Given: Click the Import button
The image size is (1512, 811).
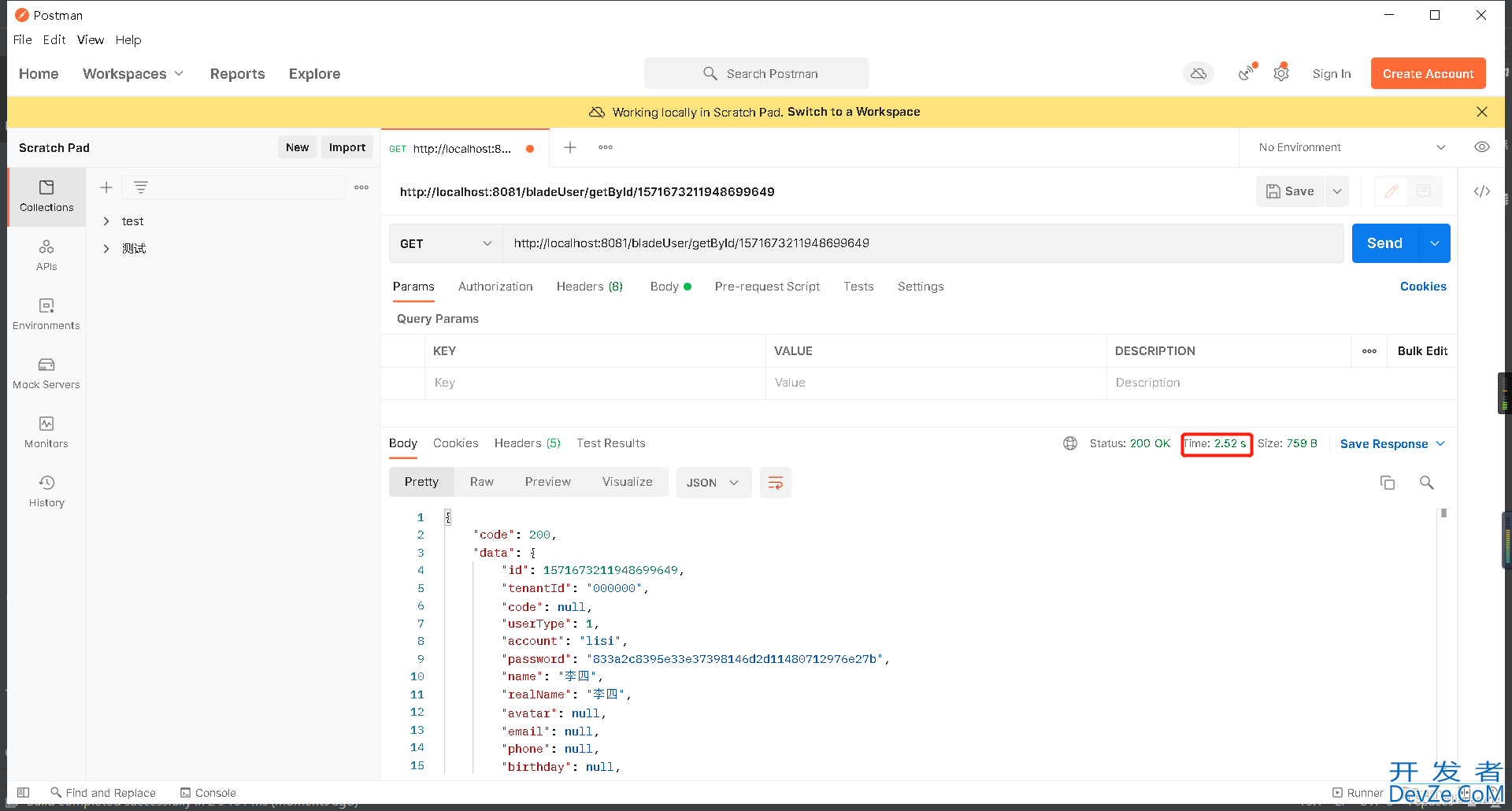Looking at the screenshot, I should click(x=347, y=147).
